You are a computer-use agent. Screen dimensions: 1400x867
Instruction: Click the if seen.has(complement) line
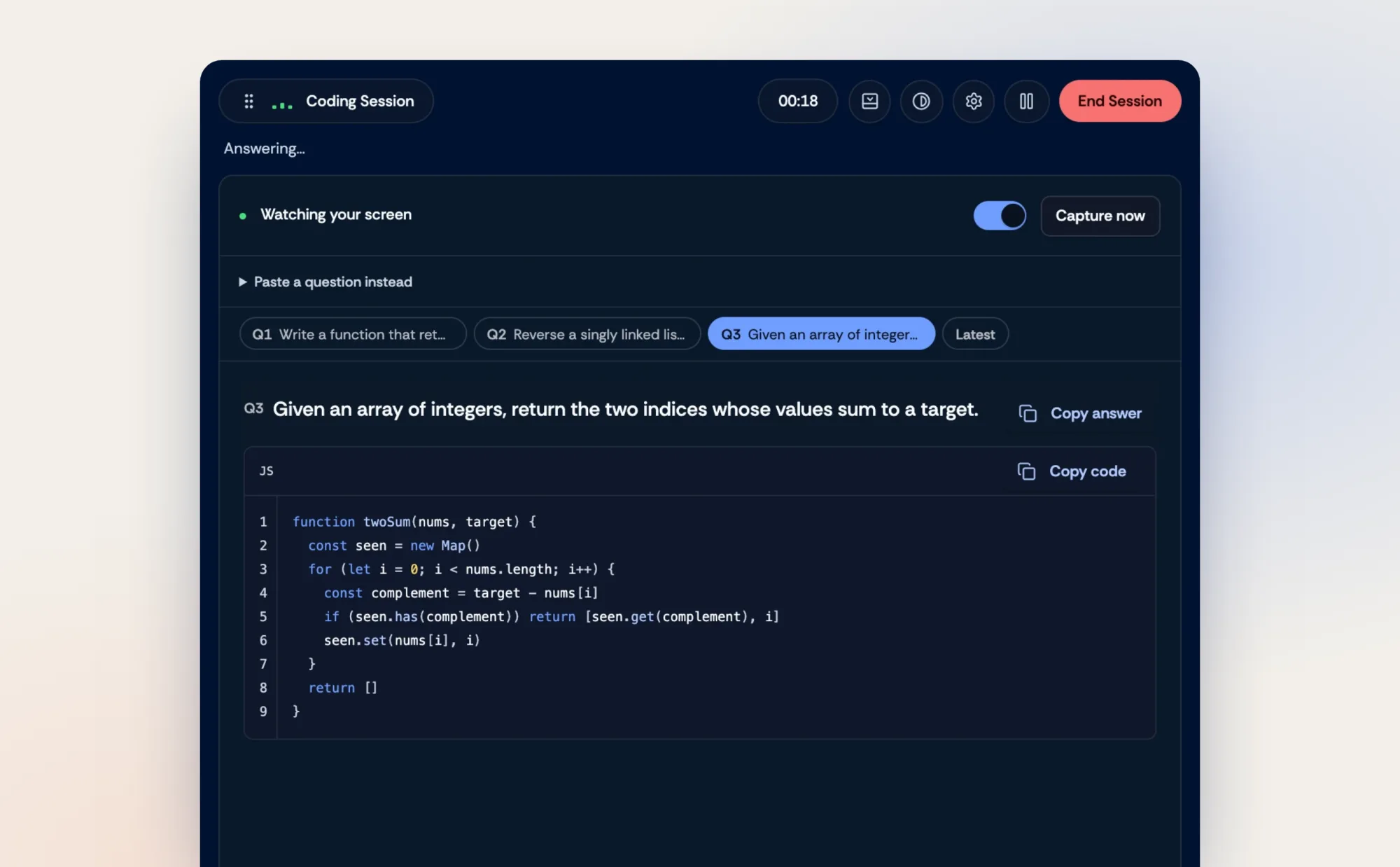point(552,617)
